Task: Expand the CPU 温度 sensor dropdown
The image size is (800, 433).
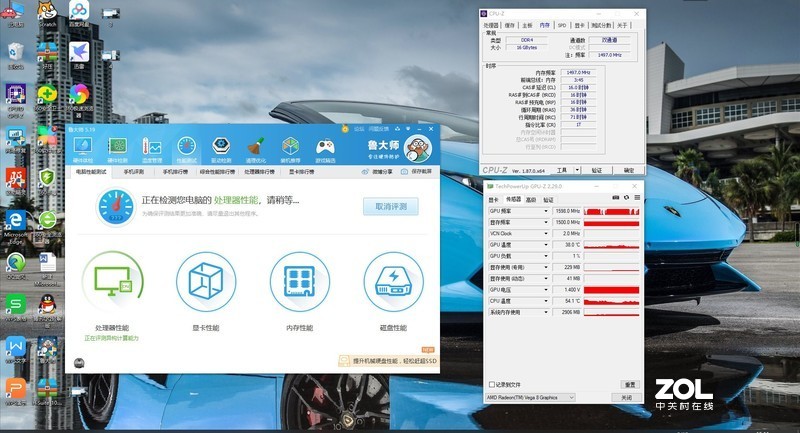Action: click(545, 301)
